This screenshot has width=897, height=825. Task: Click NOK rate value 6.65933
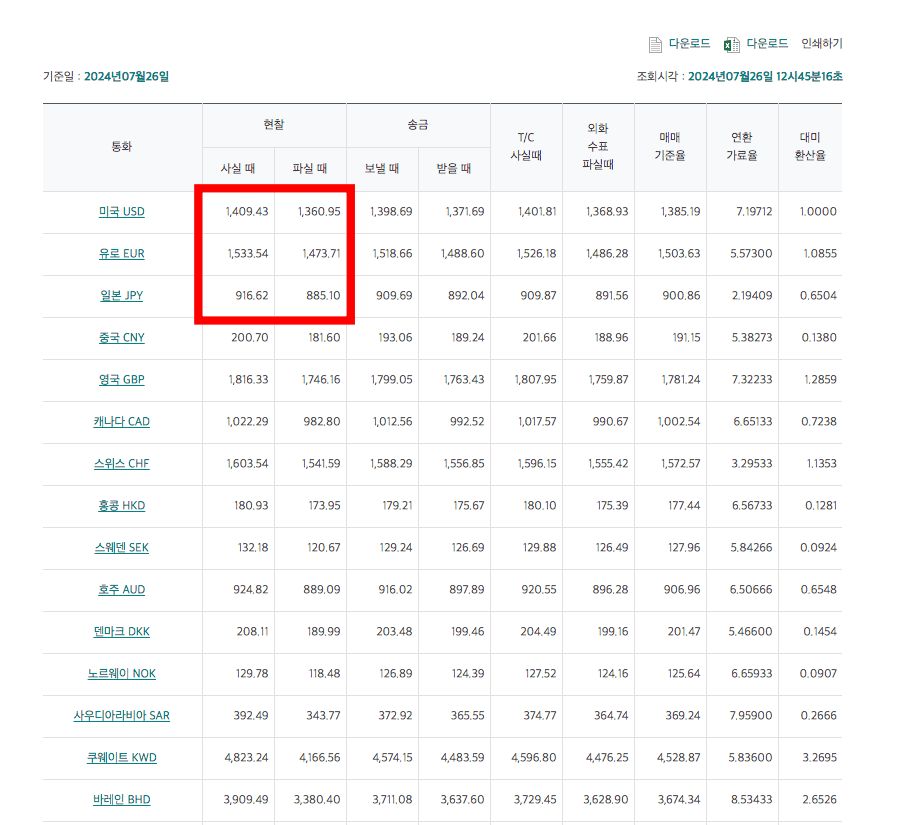pos(752,673)
